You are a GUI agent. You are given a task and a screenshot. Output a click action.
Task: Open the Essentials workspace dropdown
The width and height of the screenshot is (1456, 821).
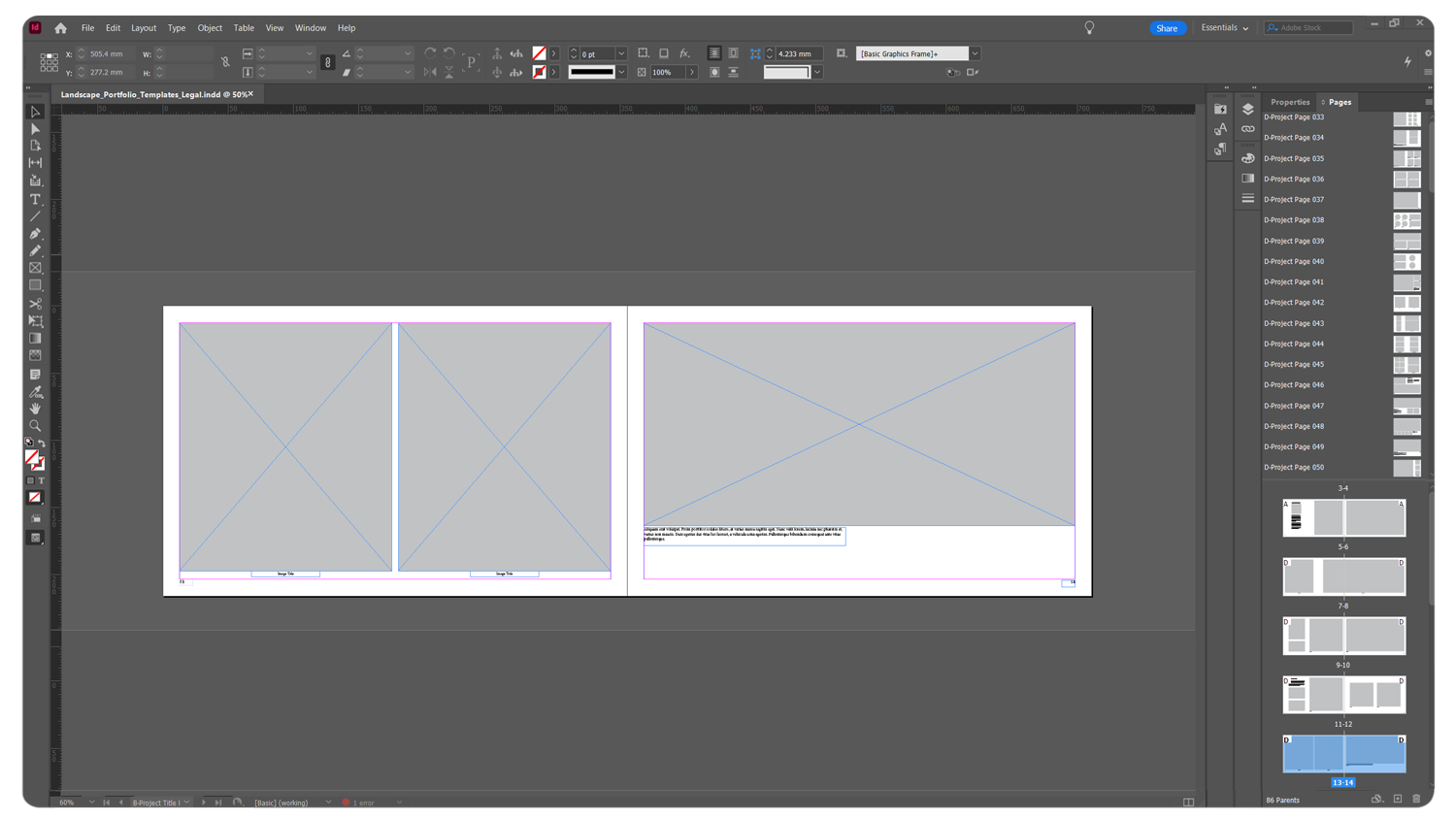click(1224, 28)
